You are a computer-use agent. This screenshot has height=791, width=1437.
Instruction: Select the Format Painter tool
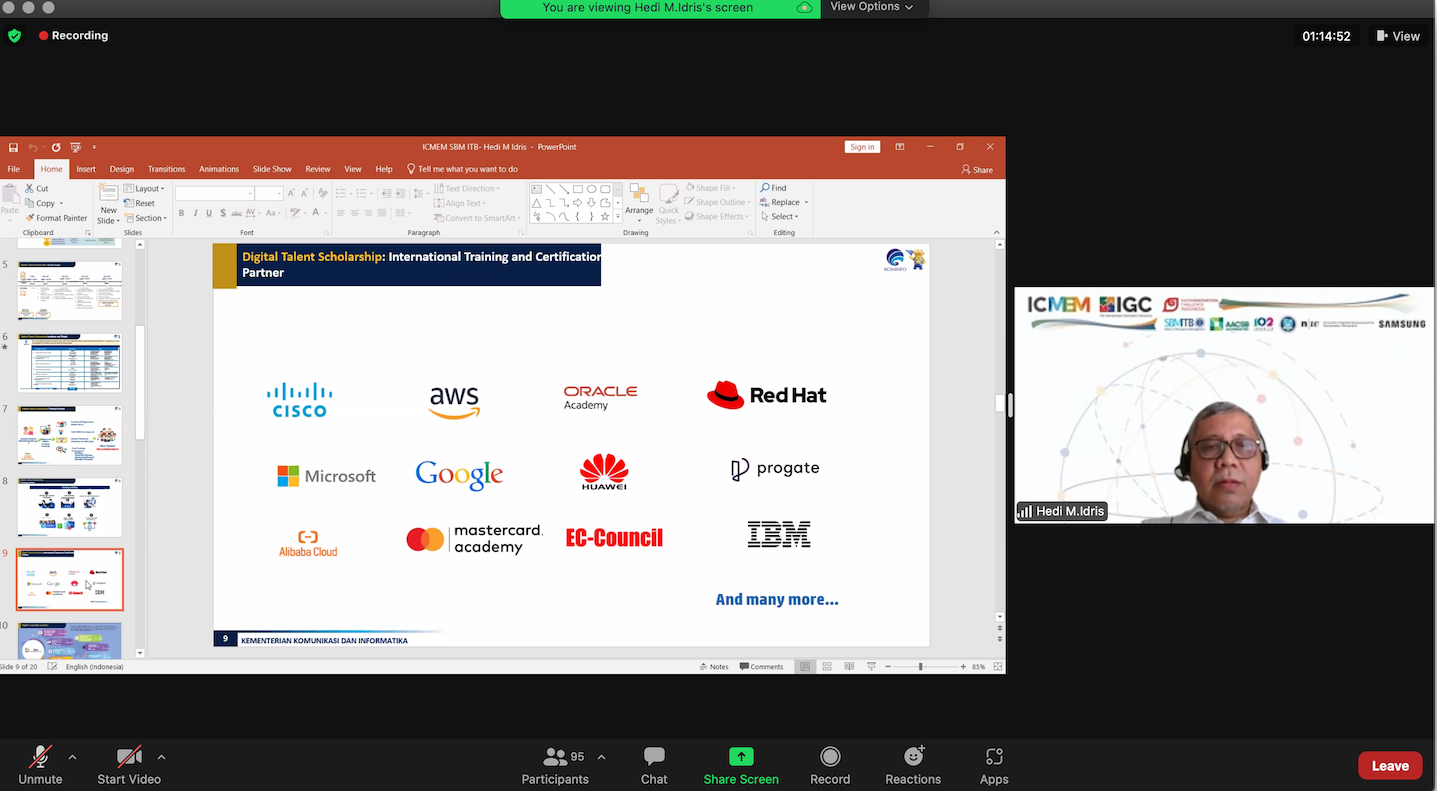[56, 218]
